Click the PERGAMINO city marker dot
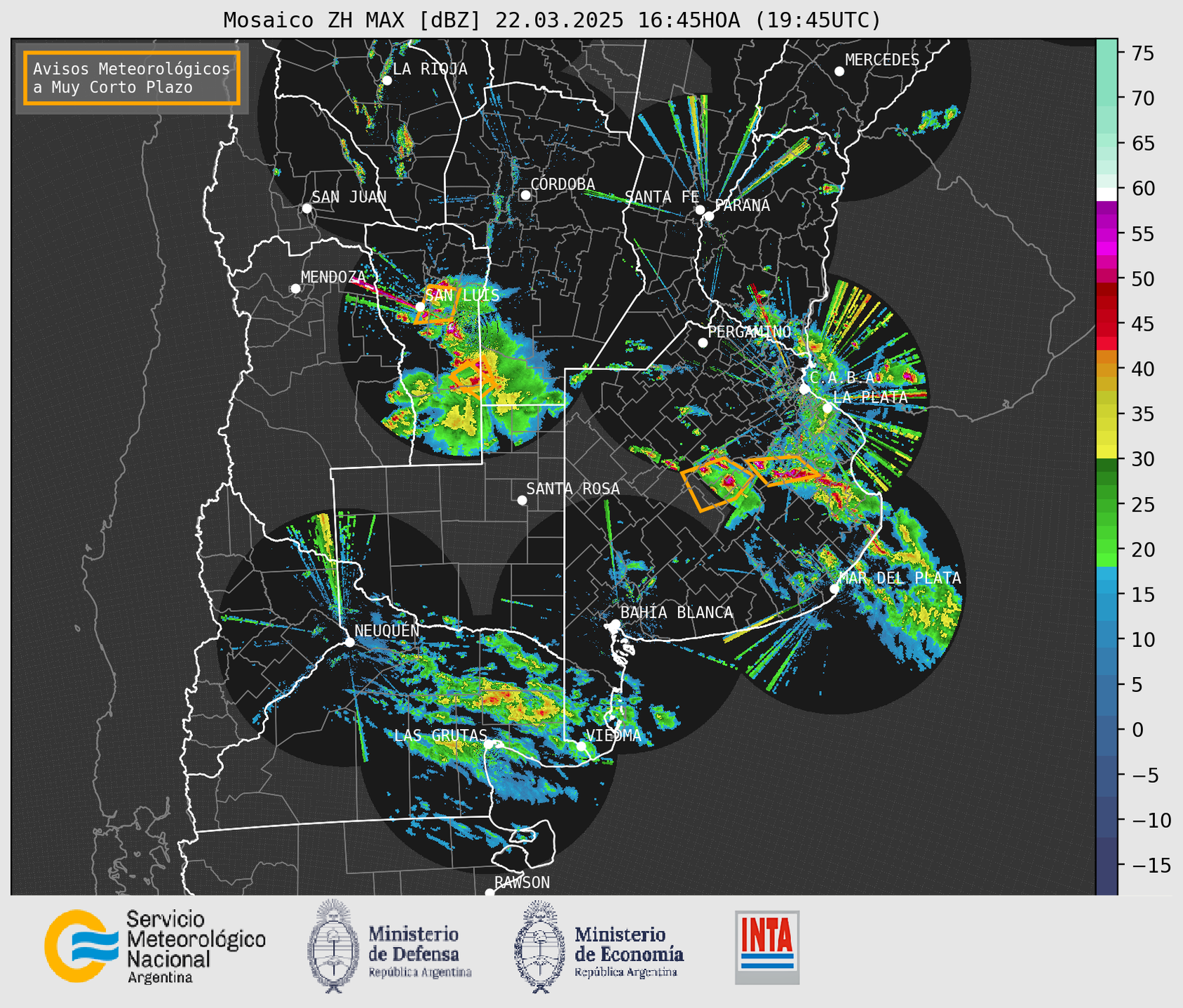This screenshot has width=1183, height=1008. tap(703, 343)
